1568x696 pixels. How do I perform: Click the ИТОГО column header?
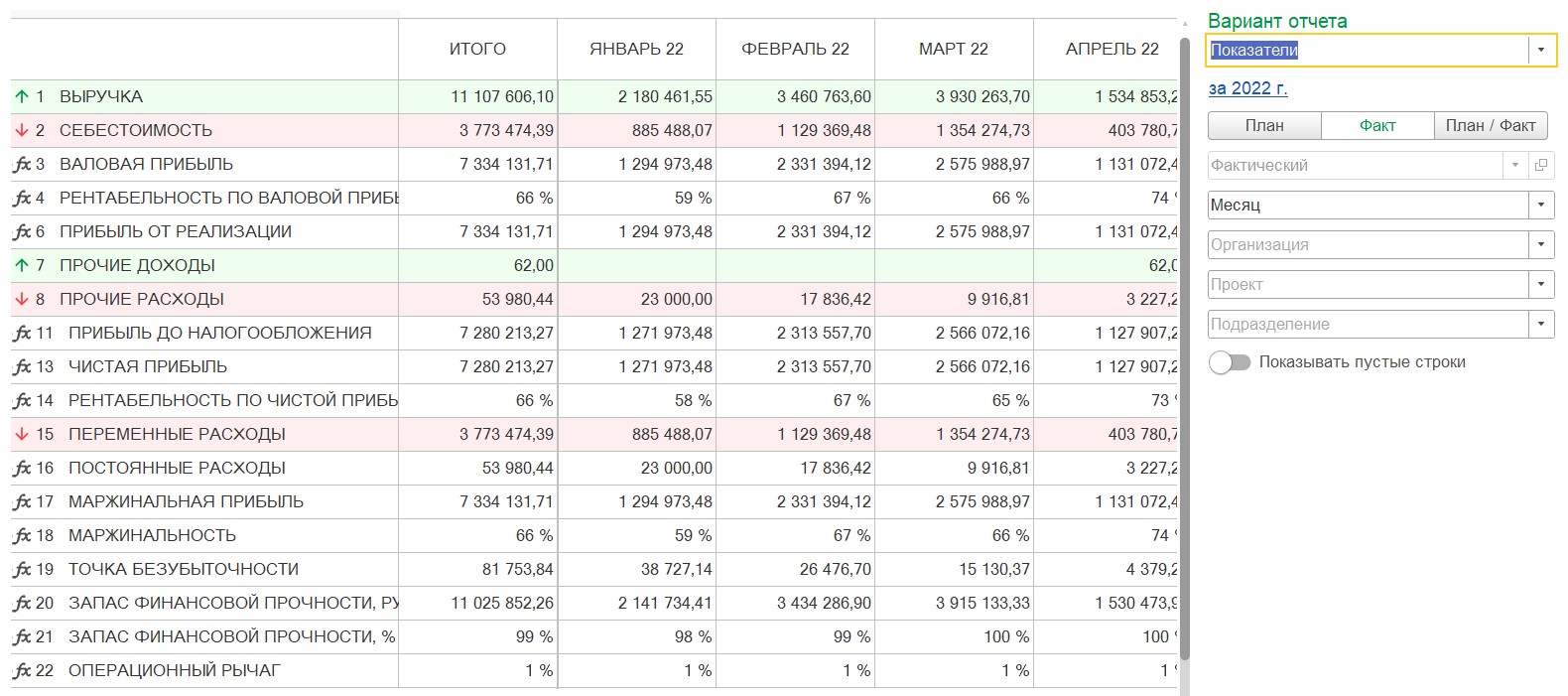coord(477,49)
